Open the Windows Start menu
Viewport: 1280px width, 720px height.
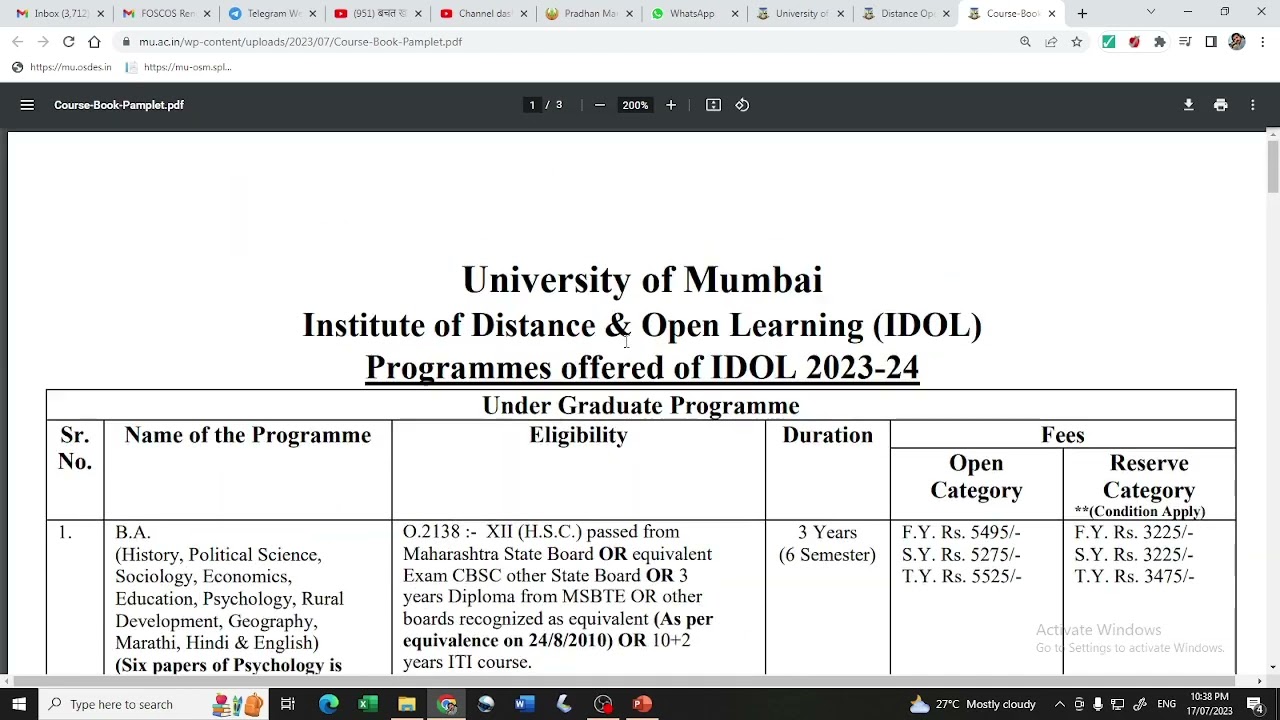pyautogui.click(x=19, y=704)
